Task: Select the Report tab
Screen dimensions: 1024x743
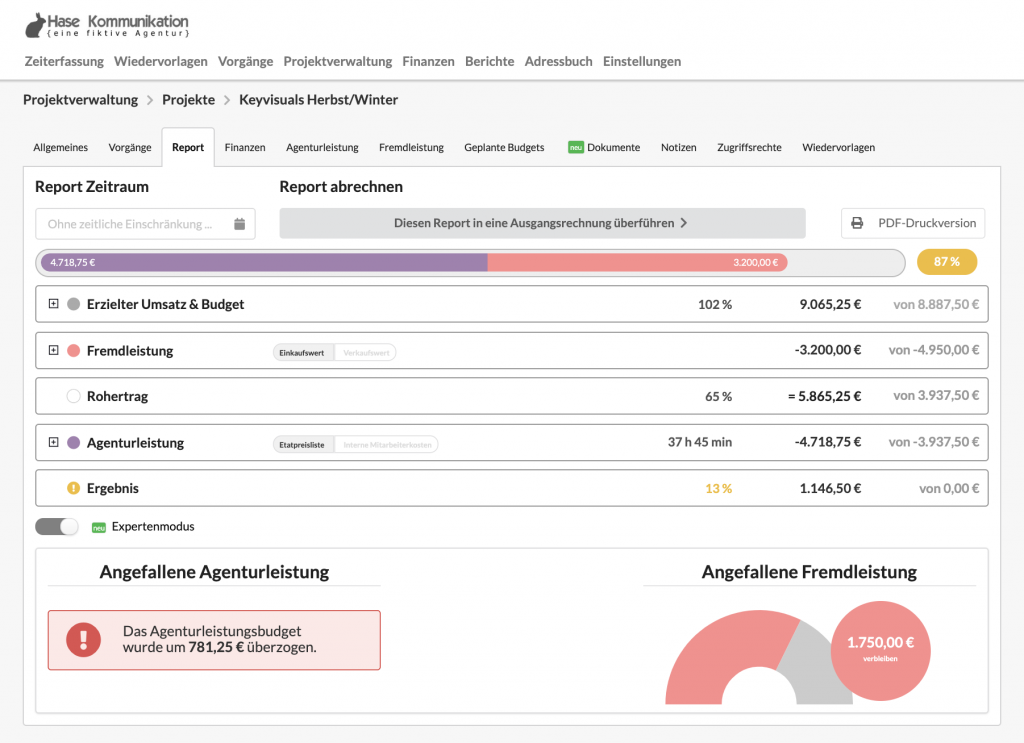Action: pos(188,148)
